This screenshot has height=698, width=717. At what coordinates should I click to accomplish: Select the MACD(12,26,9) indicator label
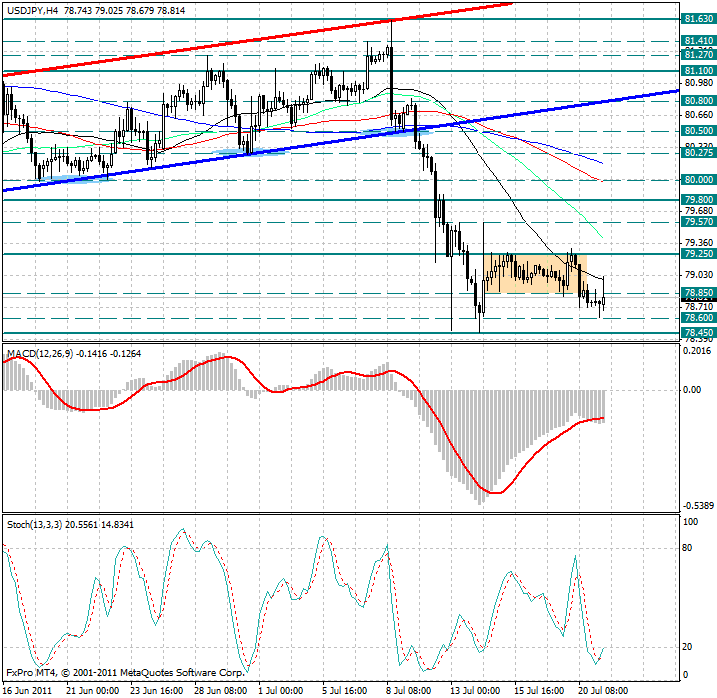[37, 354]
